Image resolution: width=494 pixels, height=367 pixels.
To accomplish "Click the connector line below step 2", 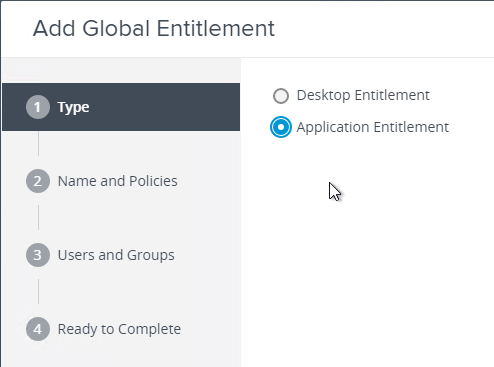I will (38, 217).
